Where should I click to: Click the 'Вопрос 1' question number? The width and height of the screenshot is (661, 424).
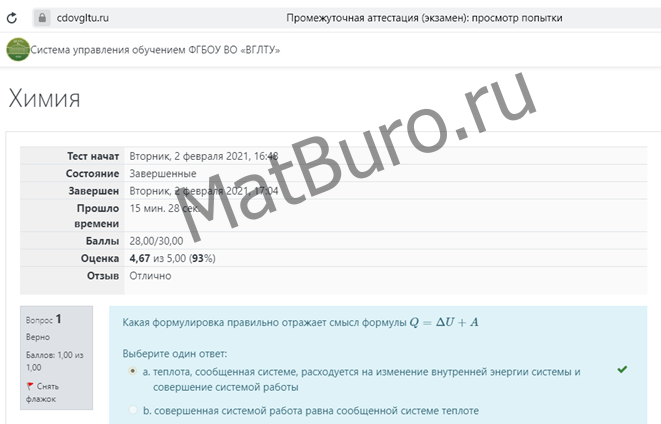click(x=44, y=319)
